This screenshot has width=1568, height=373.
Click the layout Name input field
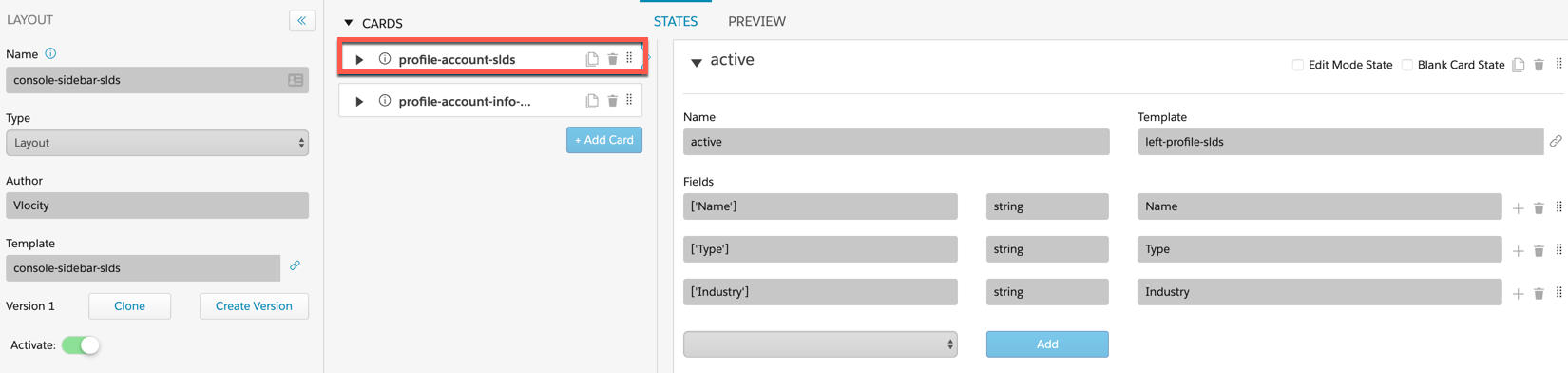(157, 80)
